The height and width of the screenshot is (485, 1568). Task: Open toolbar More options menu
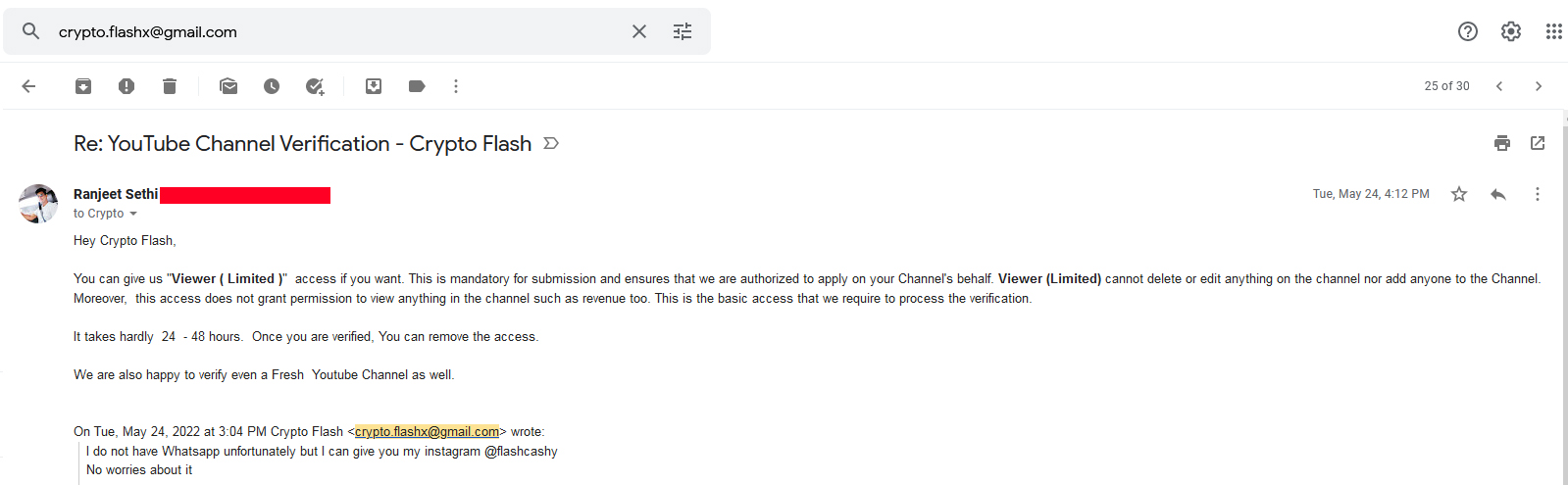(456, 86)
